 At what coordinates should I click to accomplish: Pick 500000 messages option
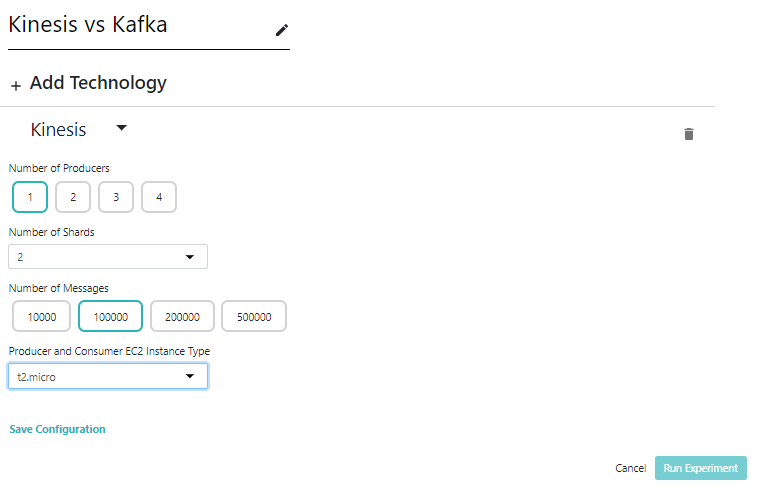pos(254,316)
